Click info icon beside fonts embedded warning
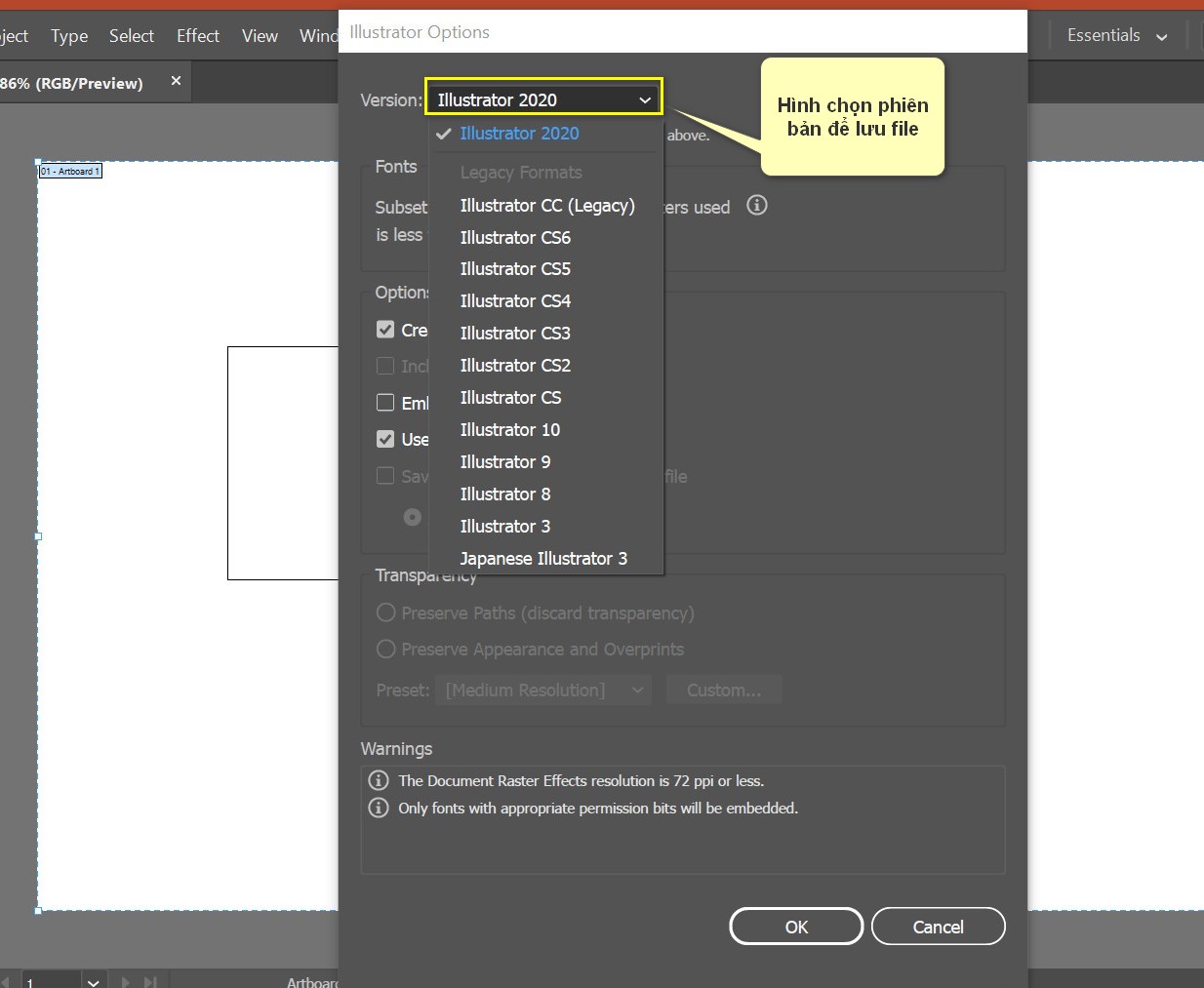Image resolution: width=1204 pixels, height=988 pixels. pos(379,808)
